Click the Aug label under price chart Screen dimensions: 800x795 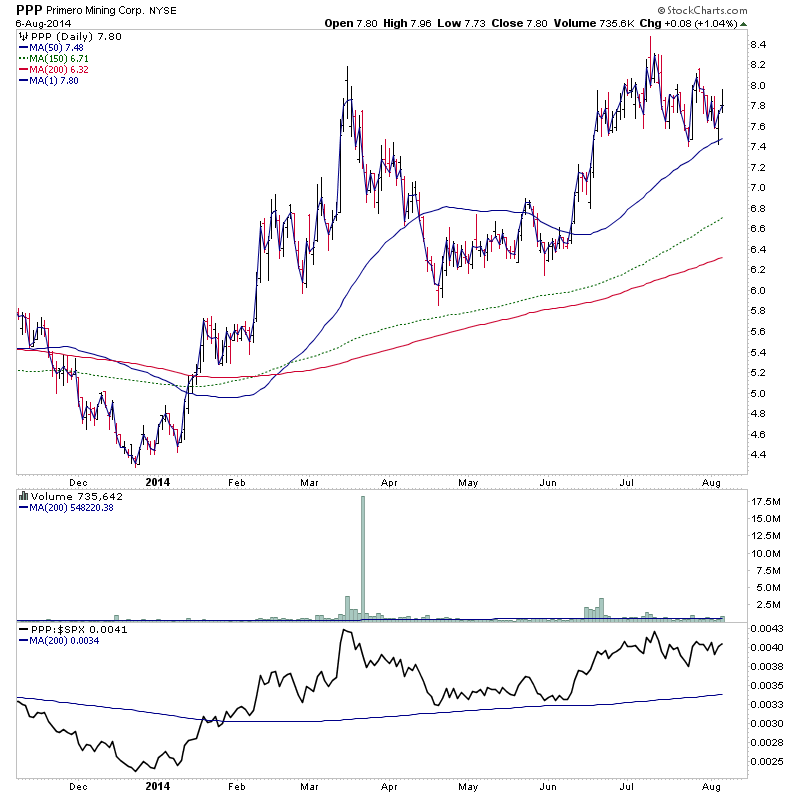click(711, 483)
